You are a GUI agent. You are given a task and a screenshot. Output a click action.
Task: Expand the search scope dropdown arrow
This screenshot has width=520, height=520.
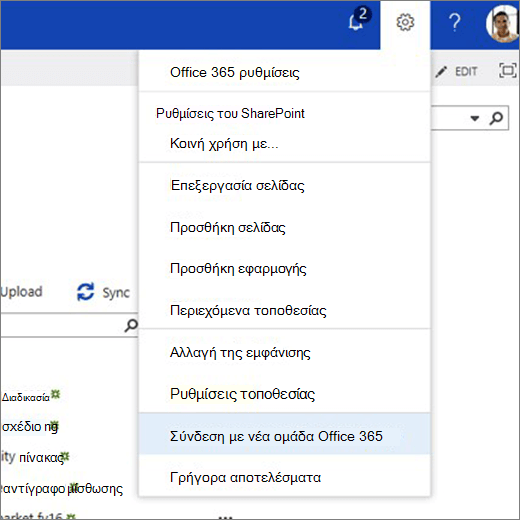coord(474,118)
